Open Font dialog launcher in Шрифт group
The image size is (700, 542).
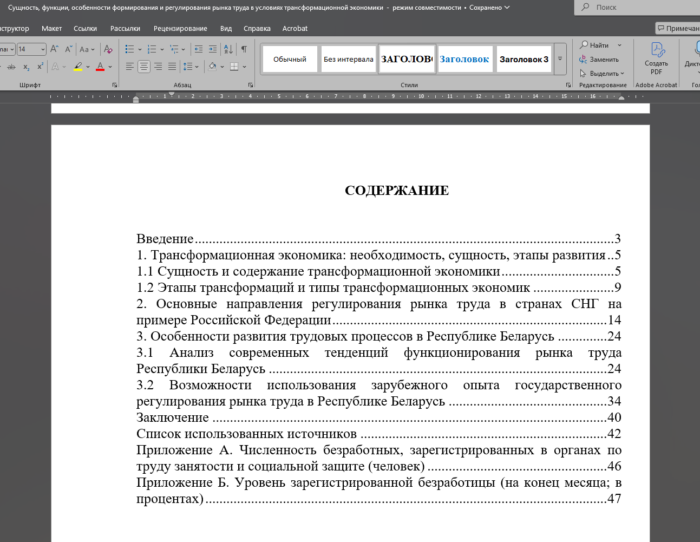115,84
